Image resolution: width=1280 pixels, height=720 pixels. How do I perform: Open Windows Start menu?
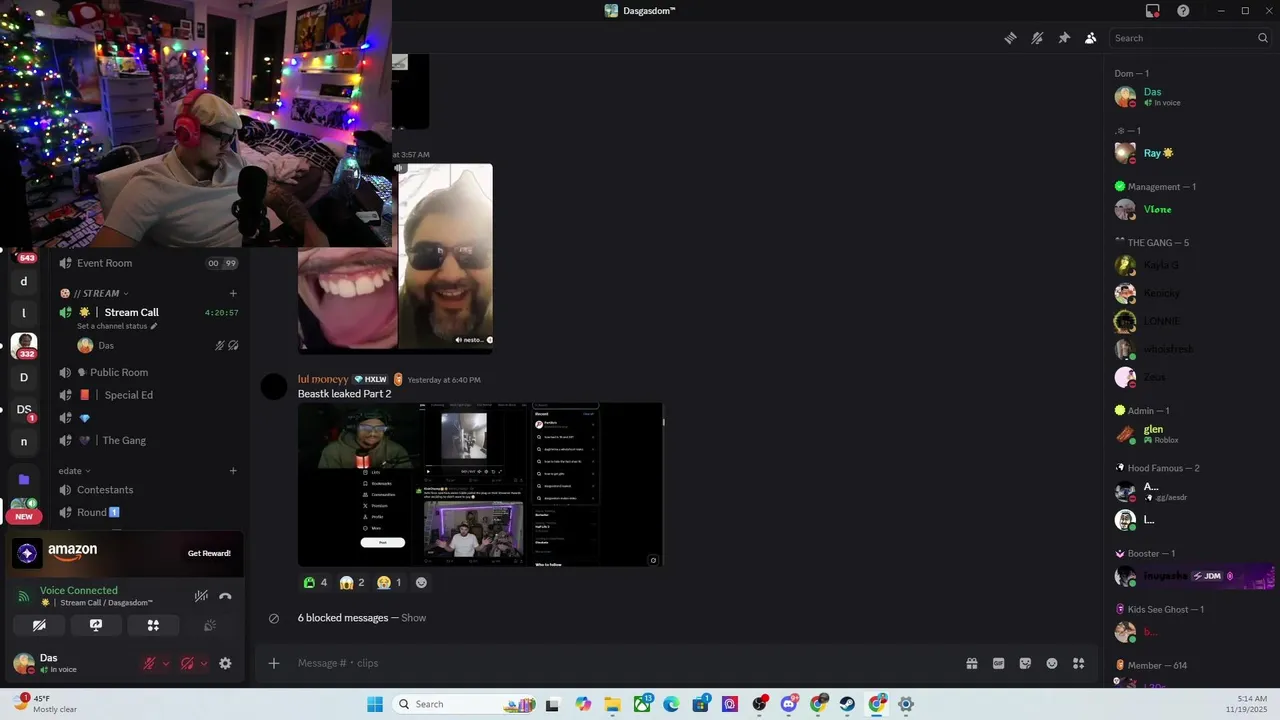pos(375,704)
